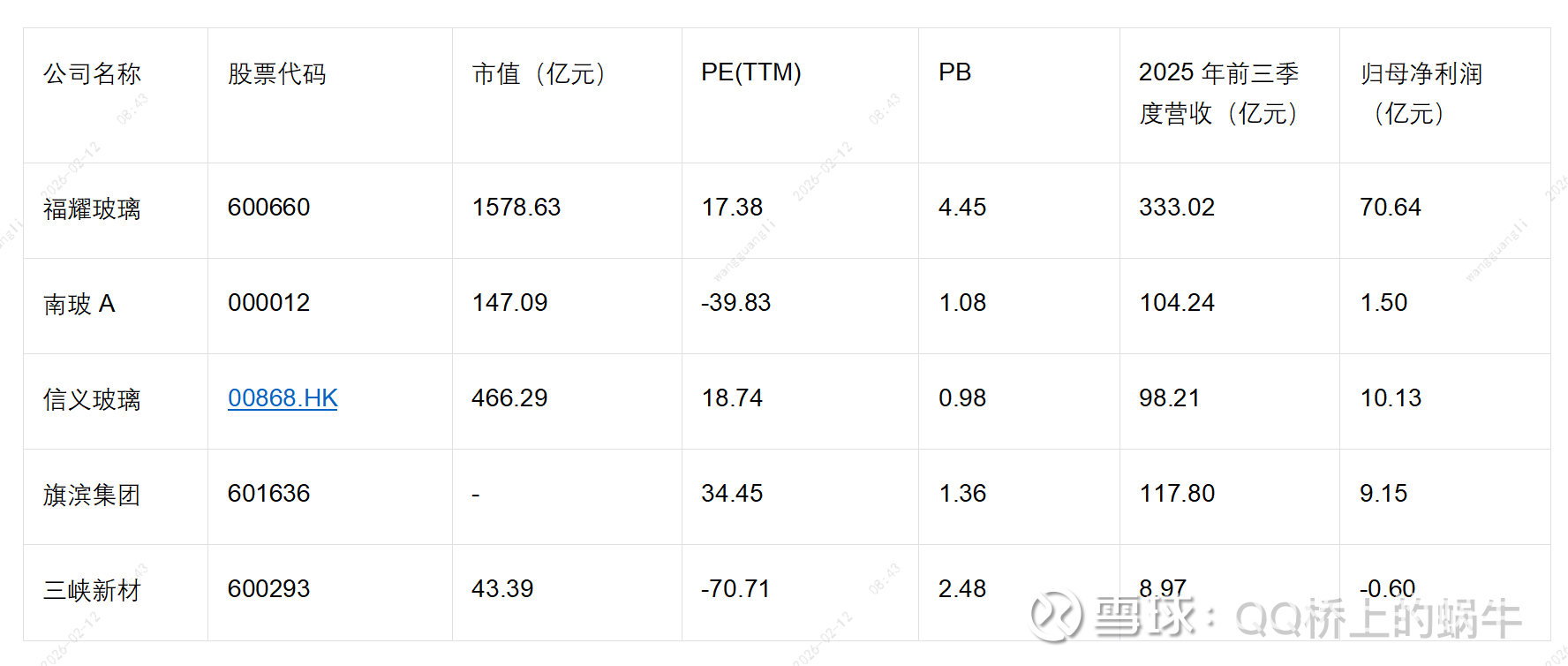Select the 南玻 A company cell

click(x=79, y=305)
